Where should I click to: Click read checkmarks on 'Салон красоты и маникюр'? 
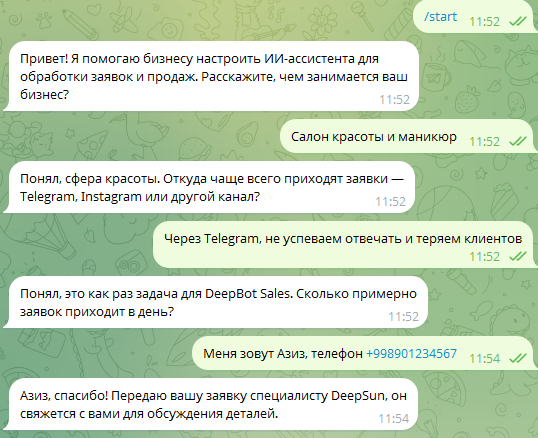click(518, 141)
